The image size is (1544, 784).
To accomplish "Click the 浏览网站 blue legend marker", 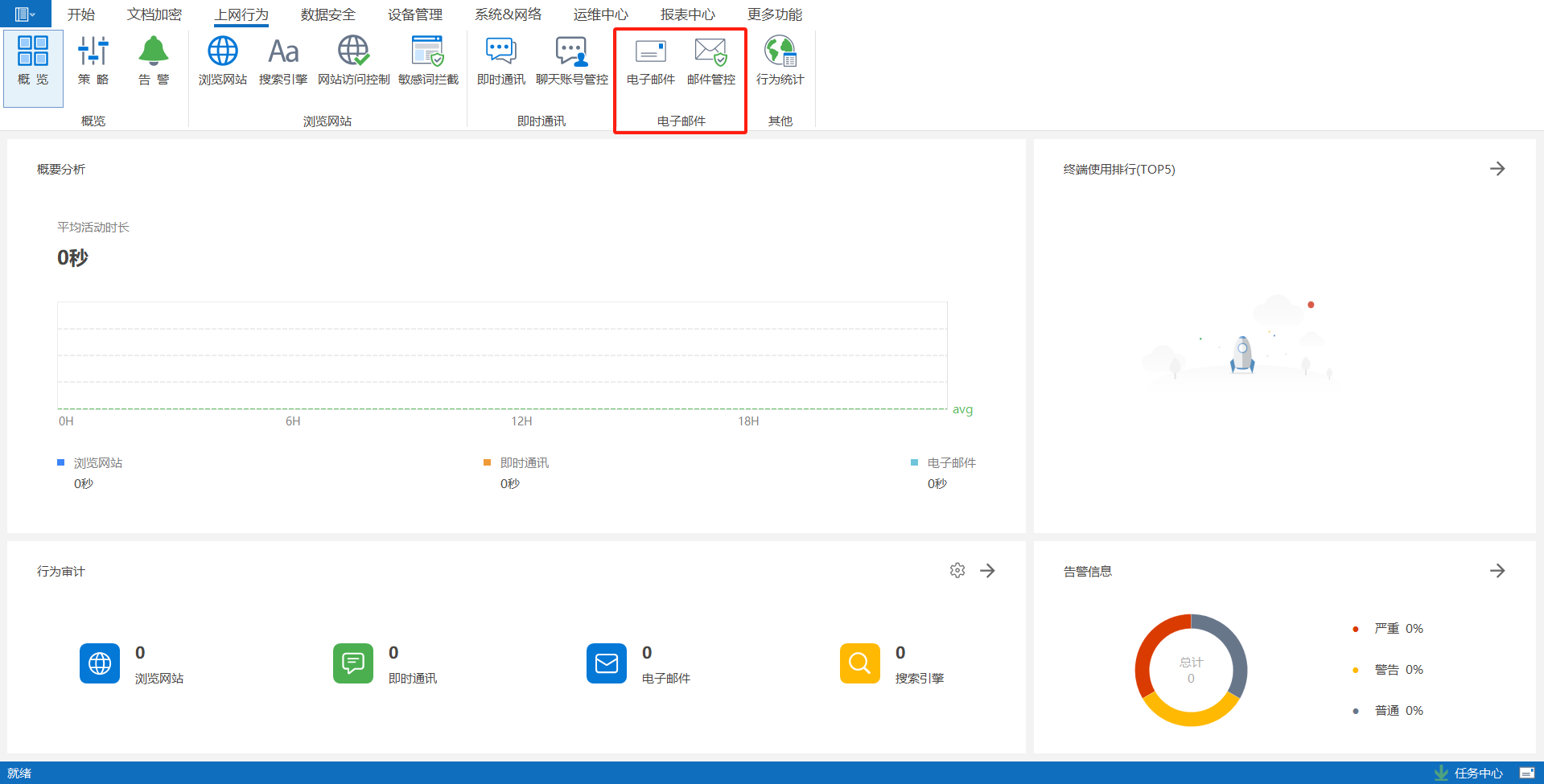I will (x=60, y=462).
